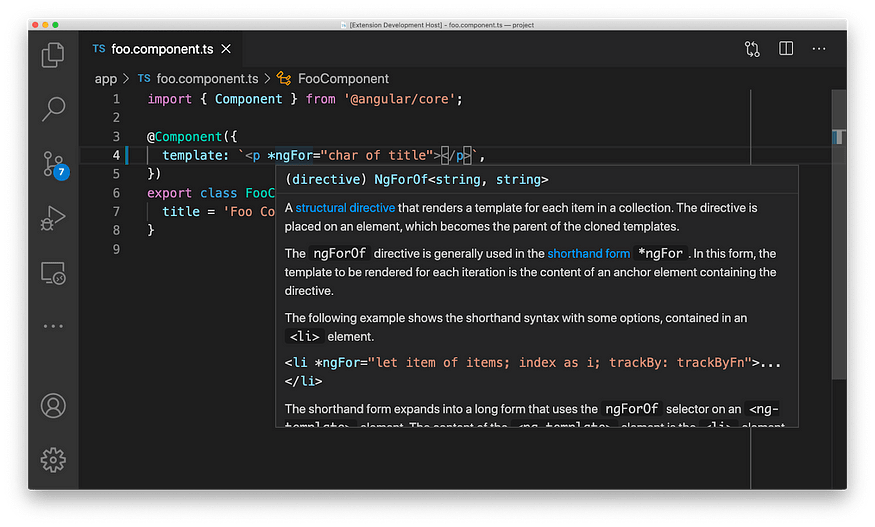The image size is (875, 527).
Task: Open the Manage gear menu
Action: 53,460
